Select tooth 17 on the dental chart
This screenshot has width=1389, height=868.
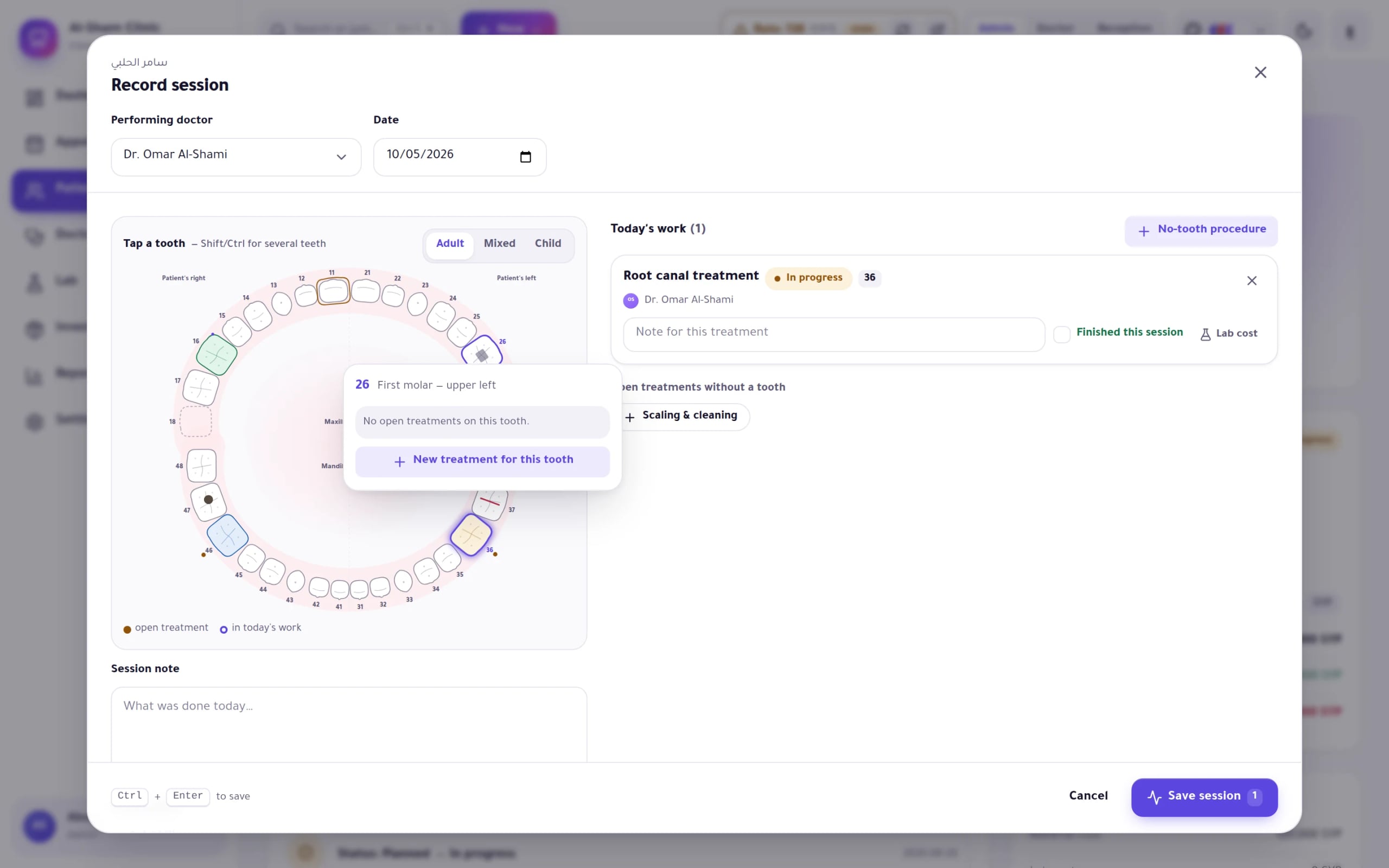(x=200, y=387)
